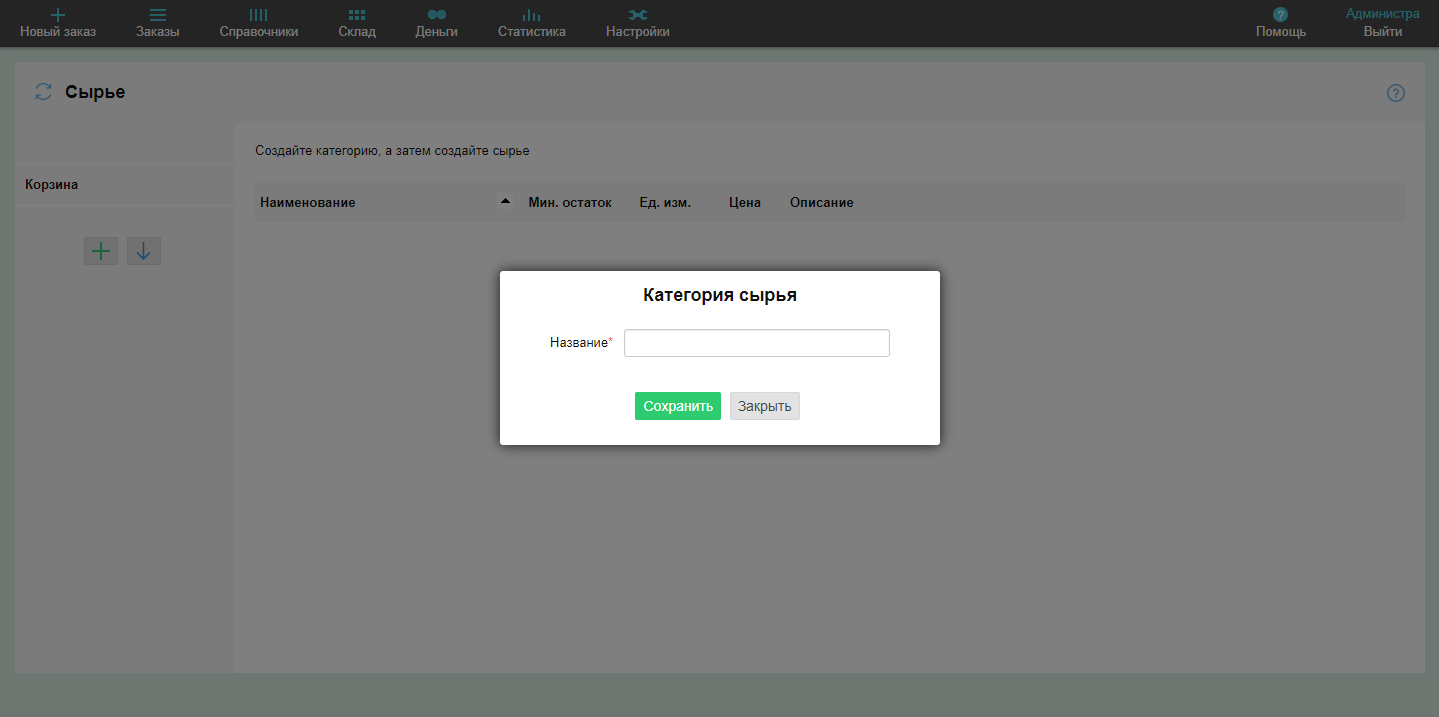1439x717 pixels.
Task: Open the Деньги menu
Action: (437, 23)
